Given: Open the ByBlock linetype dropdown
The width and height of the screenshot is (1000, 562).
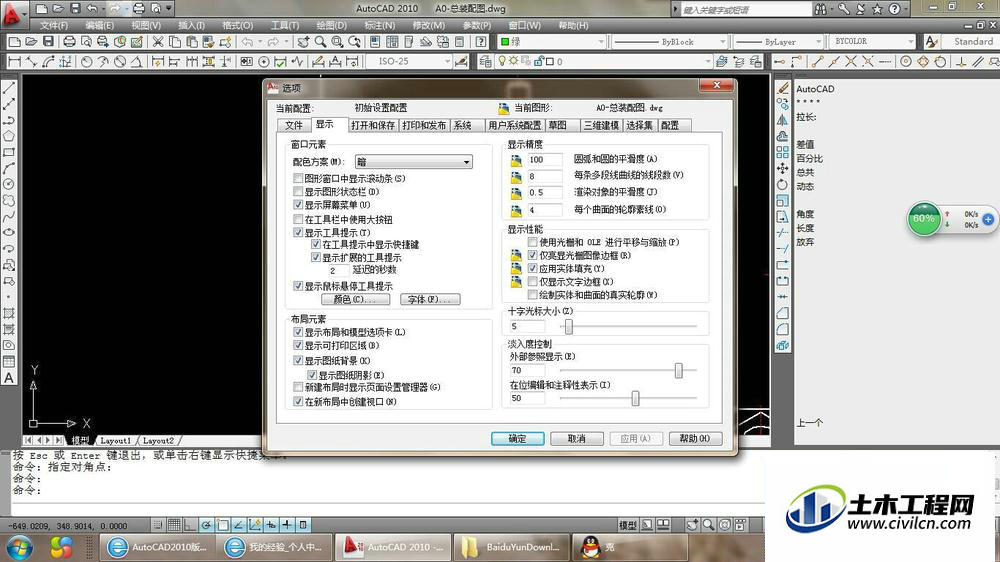Looking at the screenshot, I should (670, 41).
